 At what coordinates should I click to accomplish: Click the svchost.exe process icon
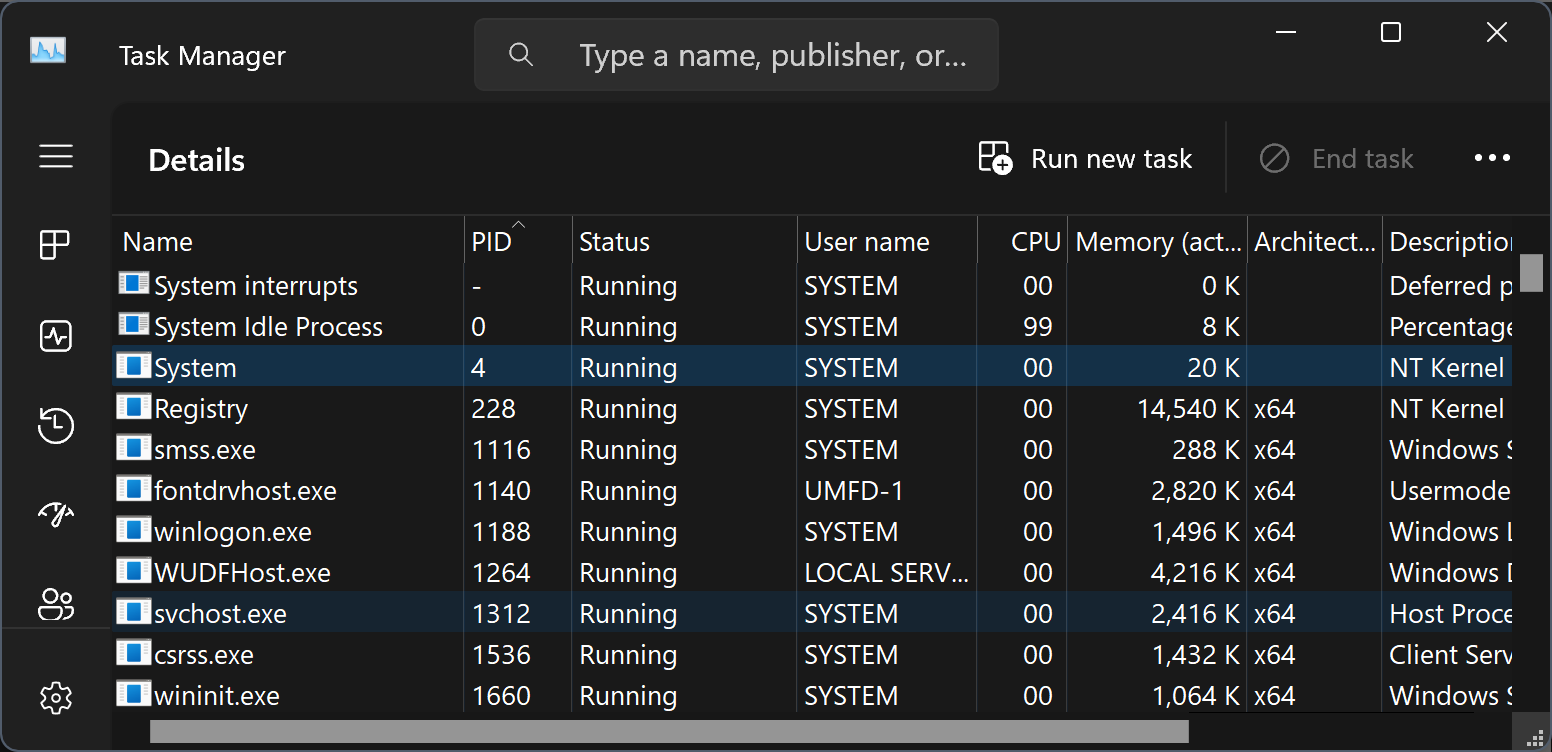point(133,612)
